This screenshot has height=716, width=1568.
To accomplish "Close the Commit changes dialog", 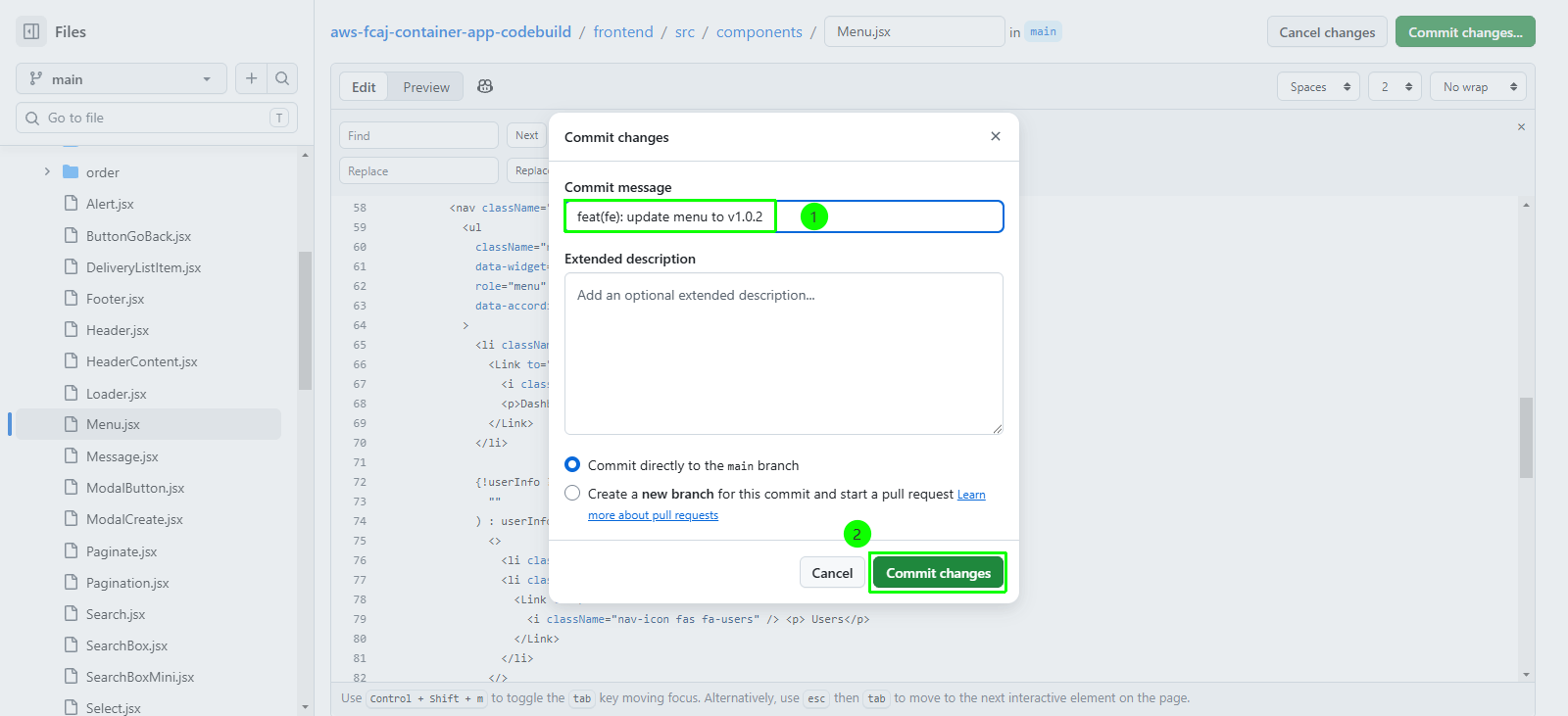I will pos(996,136).
